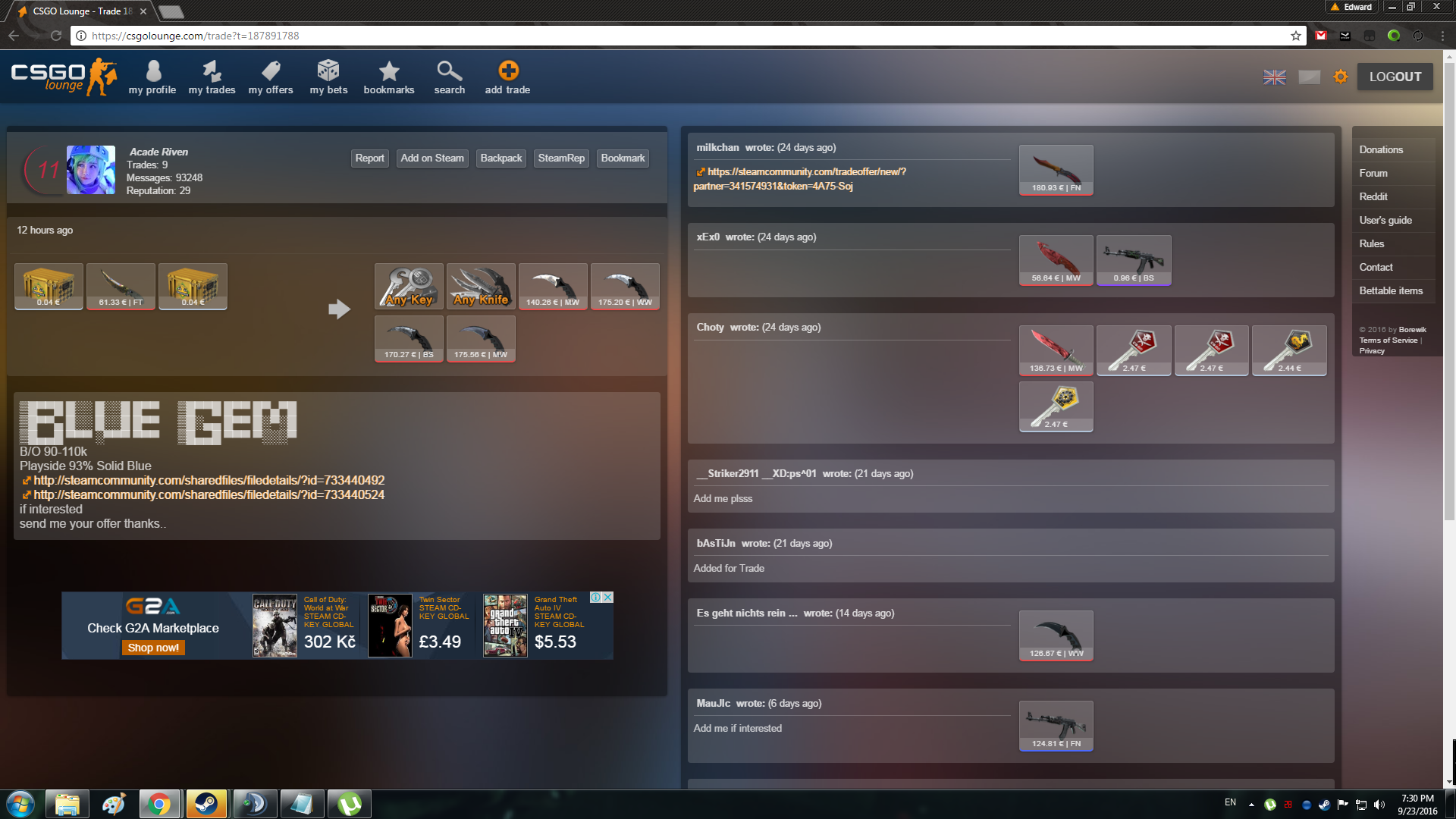Screen dimensions: 1456x819
Task: Open Donations in the sidebar
Action: pos(1381,149)
